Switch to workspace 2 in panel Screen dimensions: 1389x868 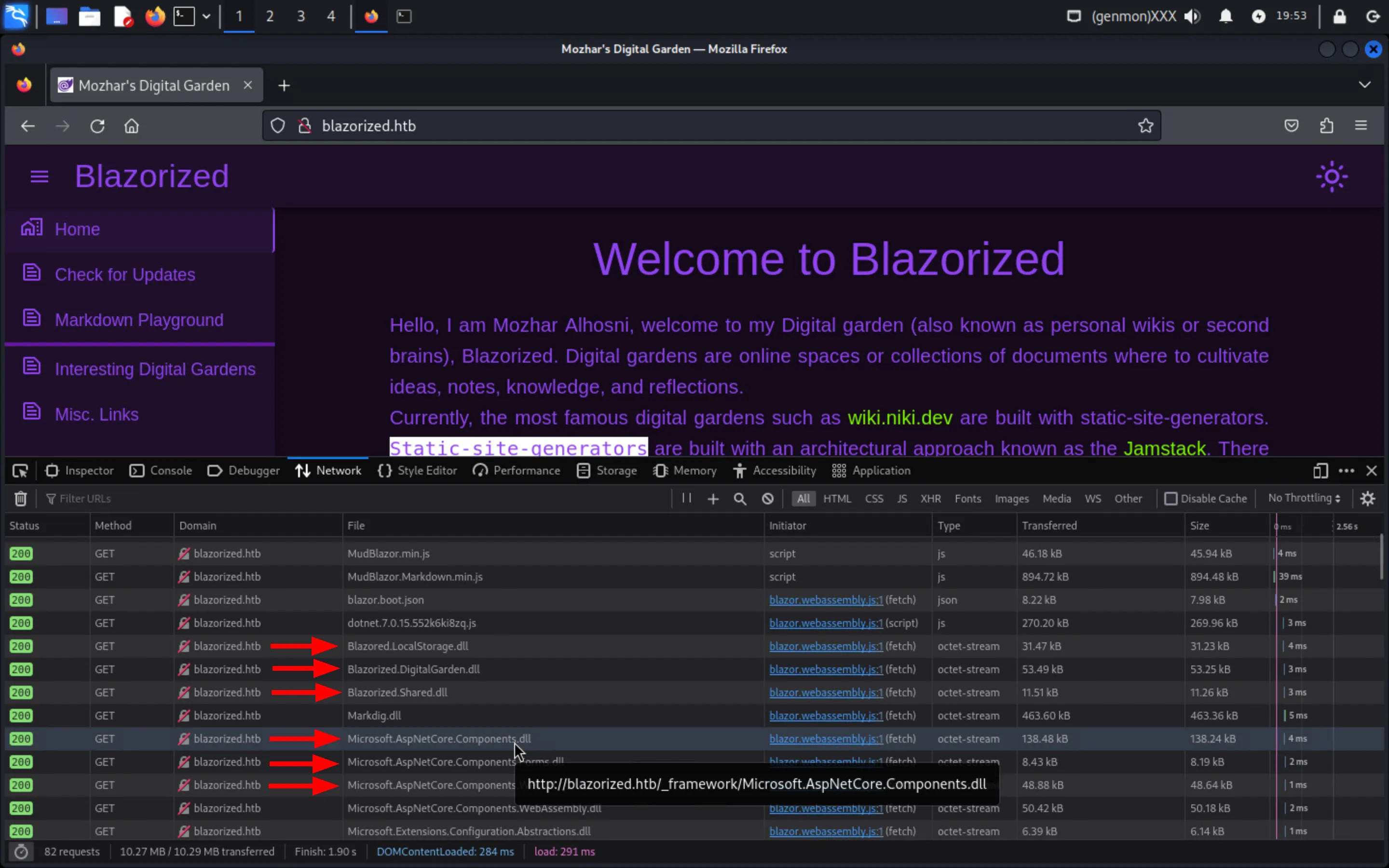(x=269, y=16)
